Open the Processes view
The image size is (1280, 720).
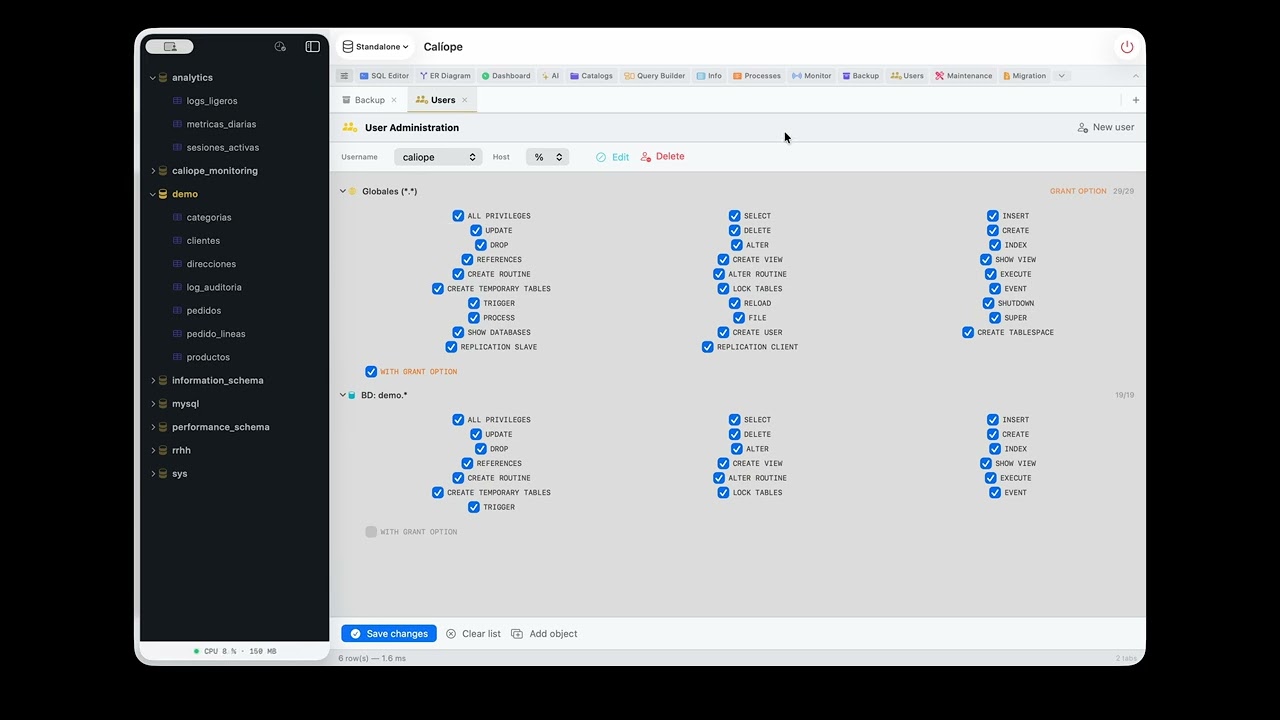[756, 76]
